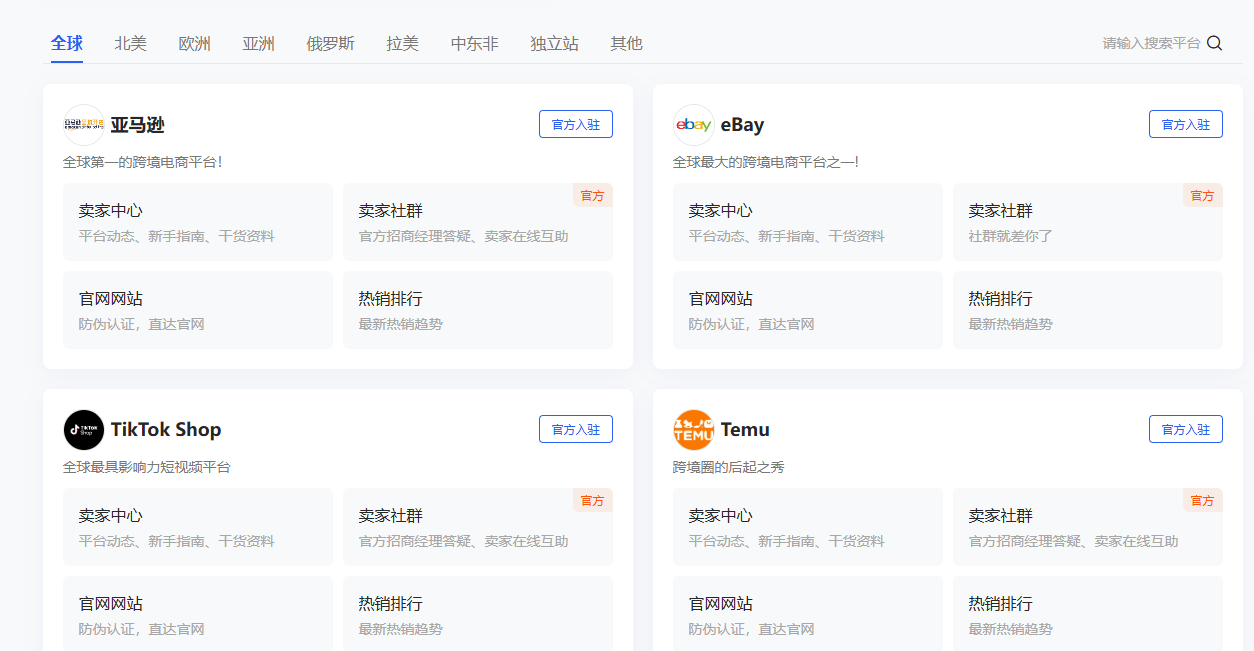Visit eBay 官网网站 card

(x=807, y=310)
